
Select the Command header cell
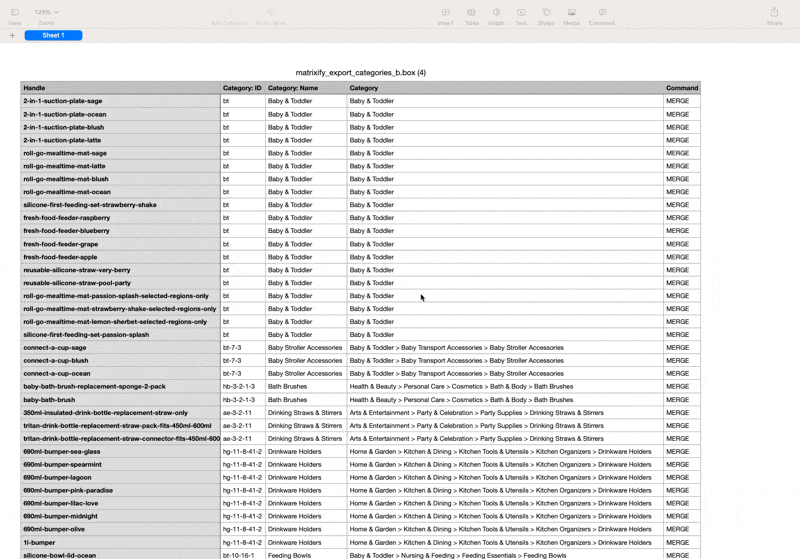[x=682, y=88]
